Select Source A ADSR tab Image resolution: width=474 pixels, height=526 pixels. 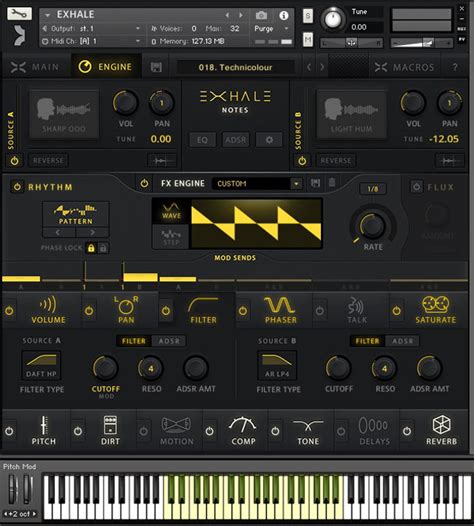(169, 341)
